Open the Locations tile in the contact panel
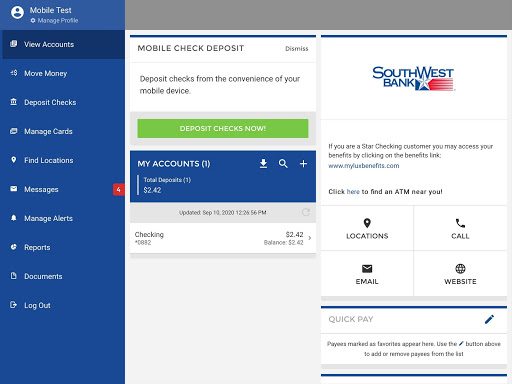 [x=367, y=228]
